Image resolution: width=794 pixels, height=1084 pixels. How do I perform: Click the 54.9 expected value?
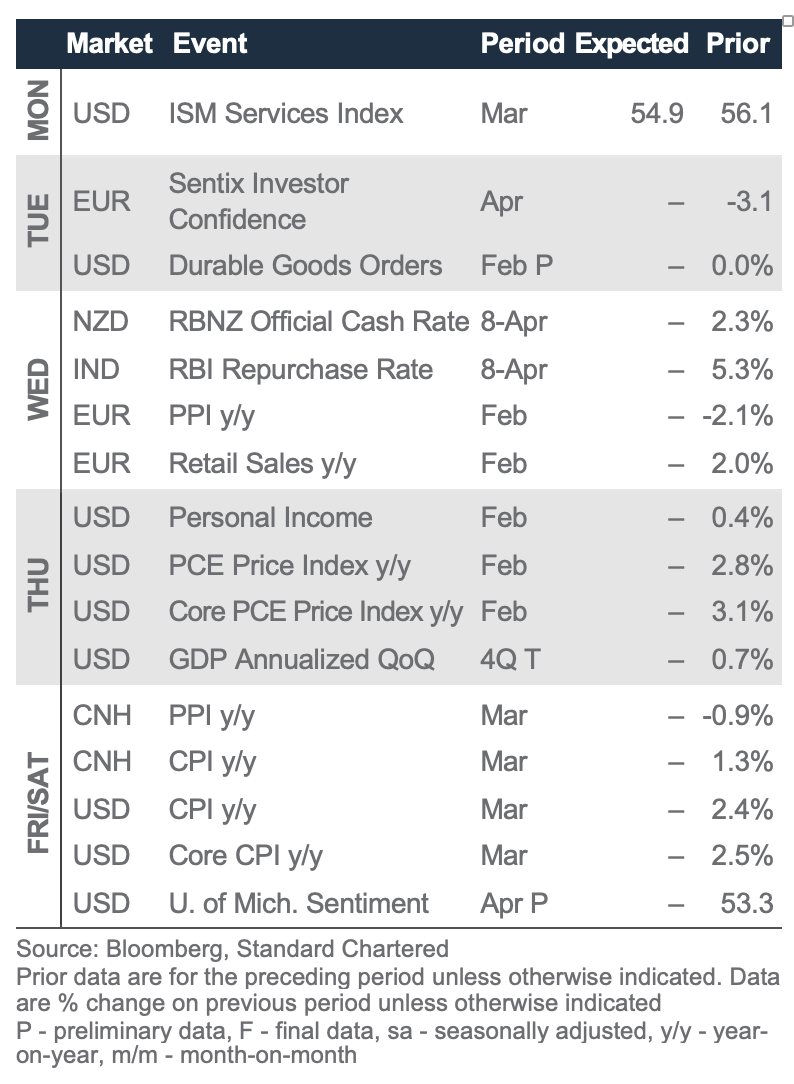click(x=657, y=112)
